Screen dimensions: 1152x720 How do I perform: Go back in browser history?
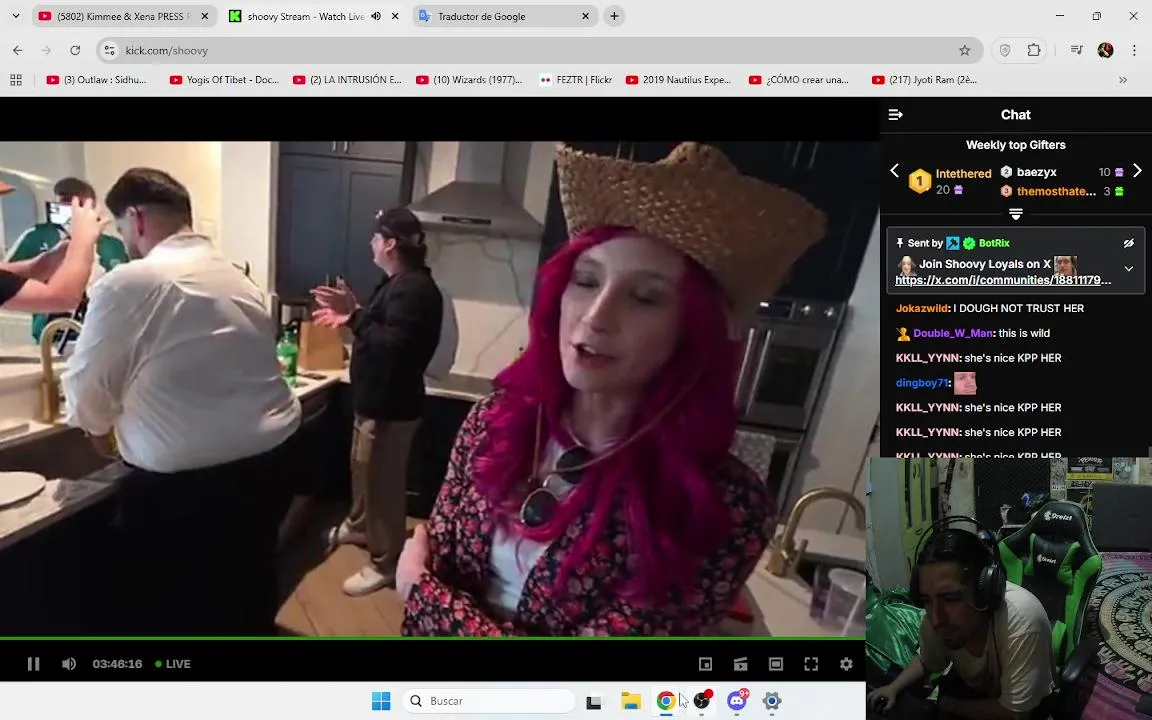[x=18, y=50]
